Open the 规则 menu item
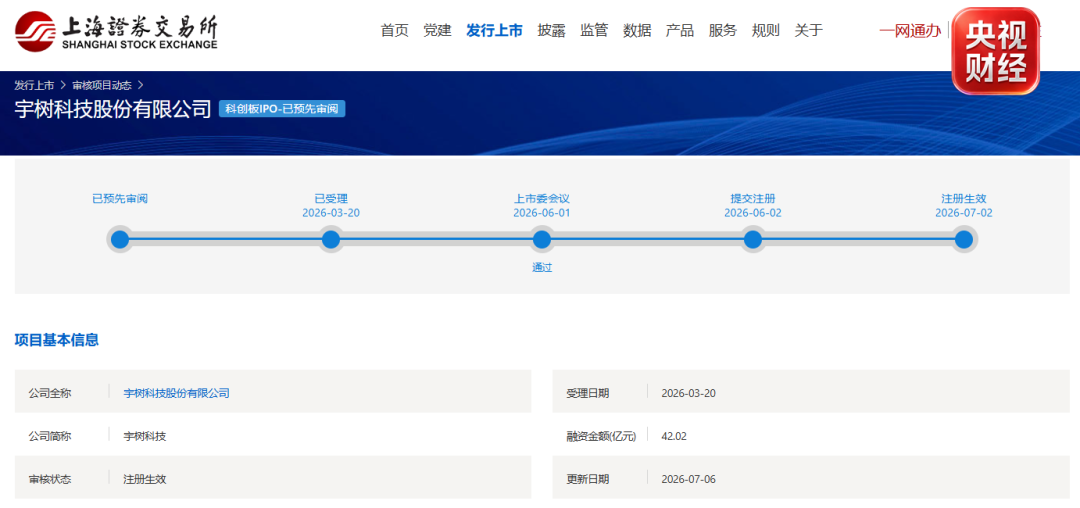 pyautogui.click(x=765, y=30)
